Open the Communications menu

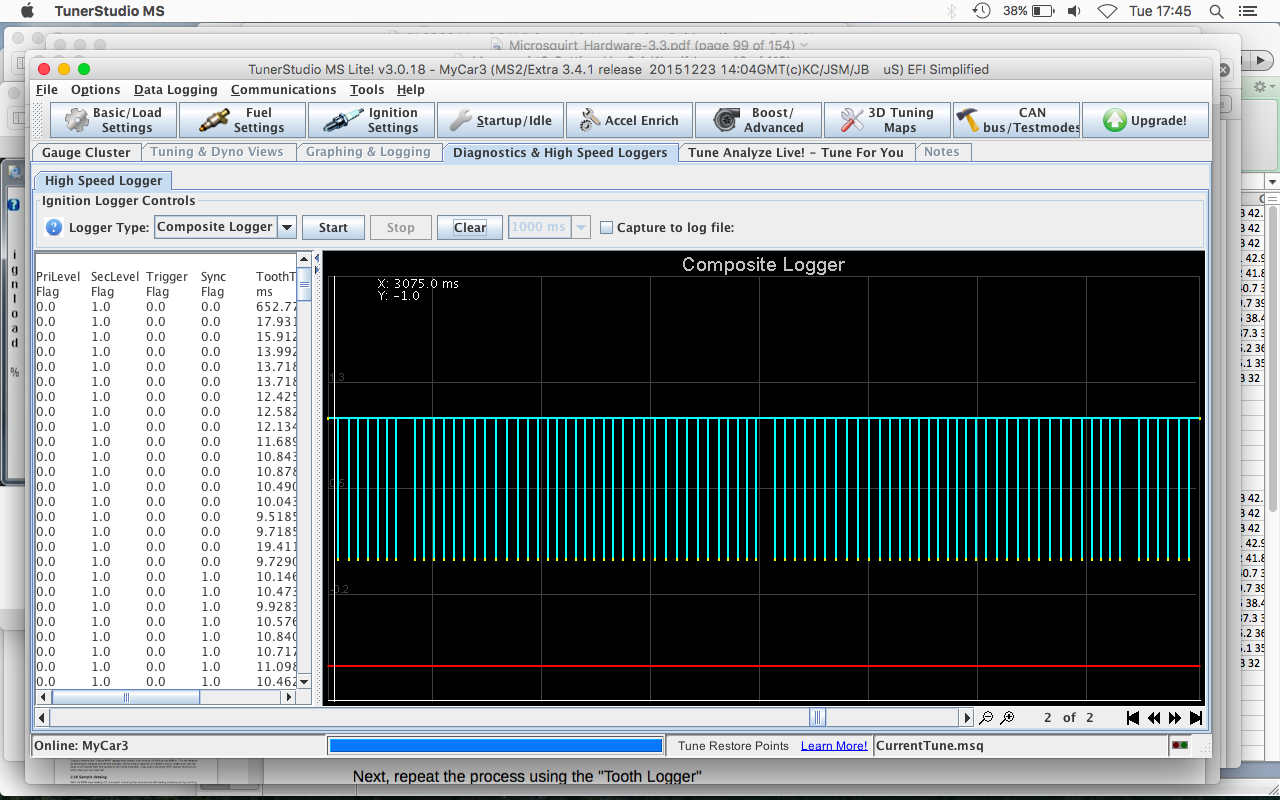point(283,90)
